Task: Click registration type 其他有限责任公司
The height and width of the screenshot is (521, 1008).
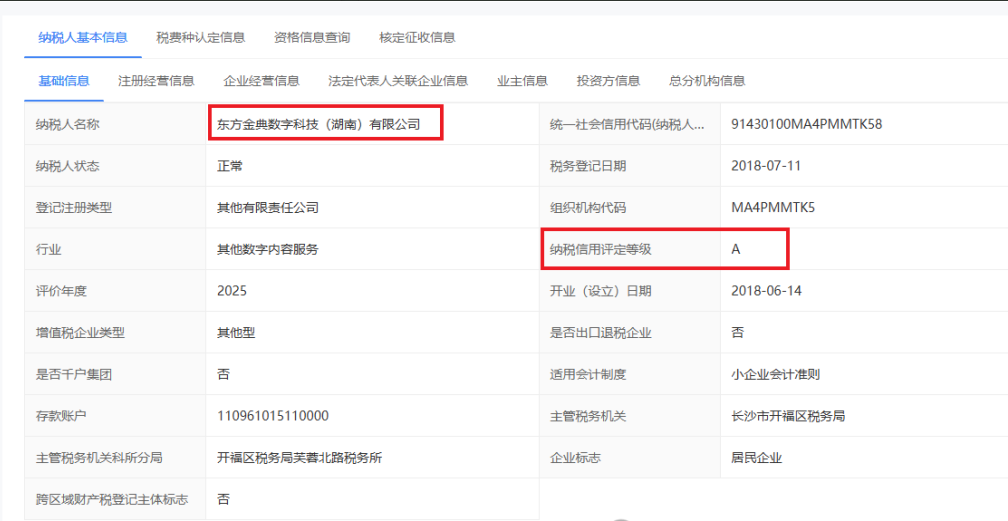Action: coord(268,208)
